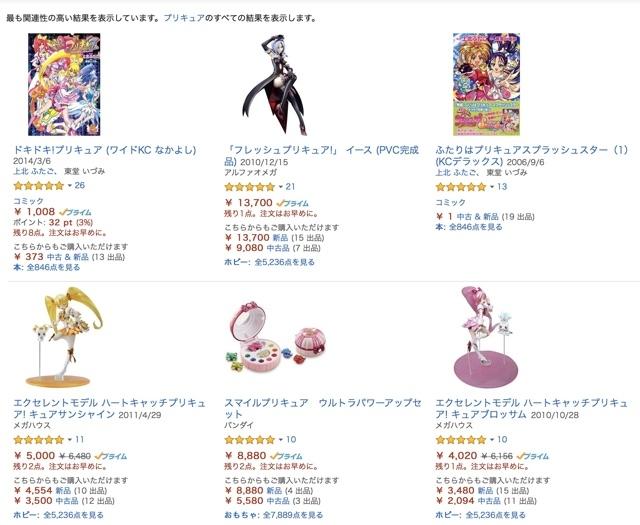Viewport: 640px width, 525px height.
Task: Click Prime badge beside ¥13,700 price
Action: 291,201
